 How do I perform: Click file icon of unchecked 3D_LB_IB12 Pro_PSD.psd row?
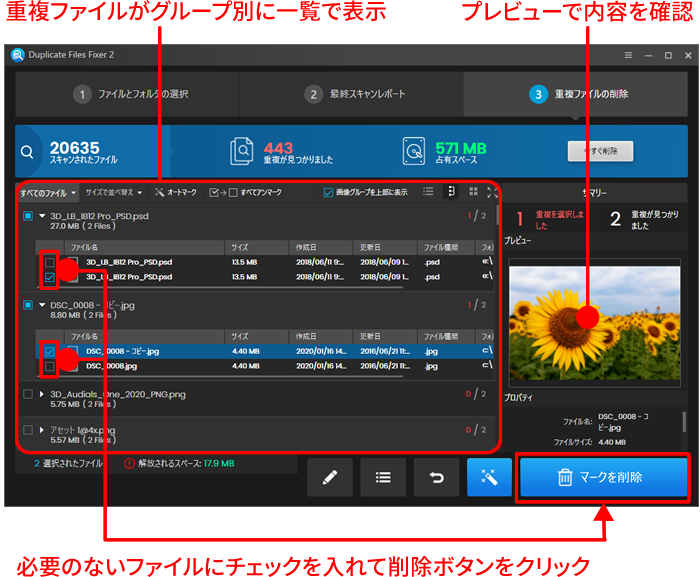coord(73,262)
